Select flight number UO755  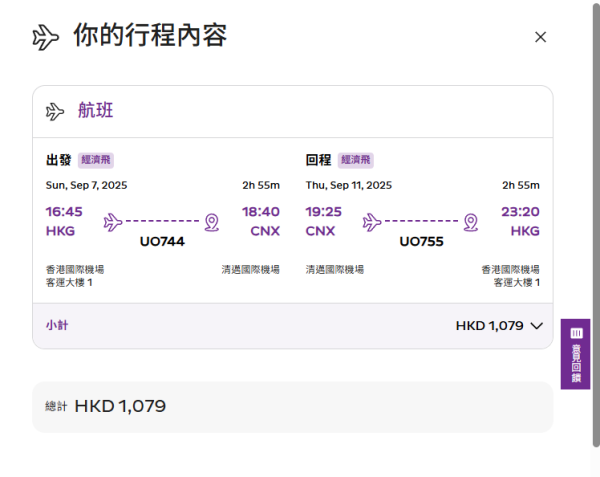coord(421,242)
